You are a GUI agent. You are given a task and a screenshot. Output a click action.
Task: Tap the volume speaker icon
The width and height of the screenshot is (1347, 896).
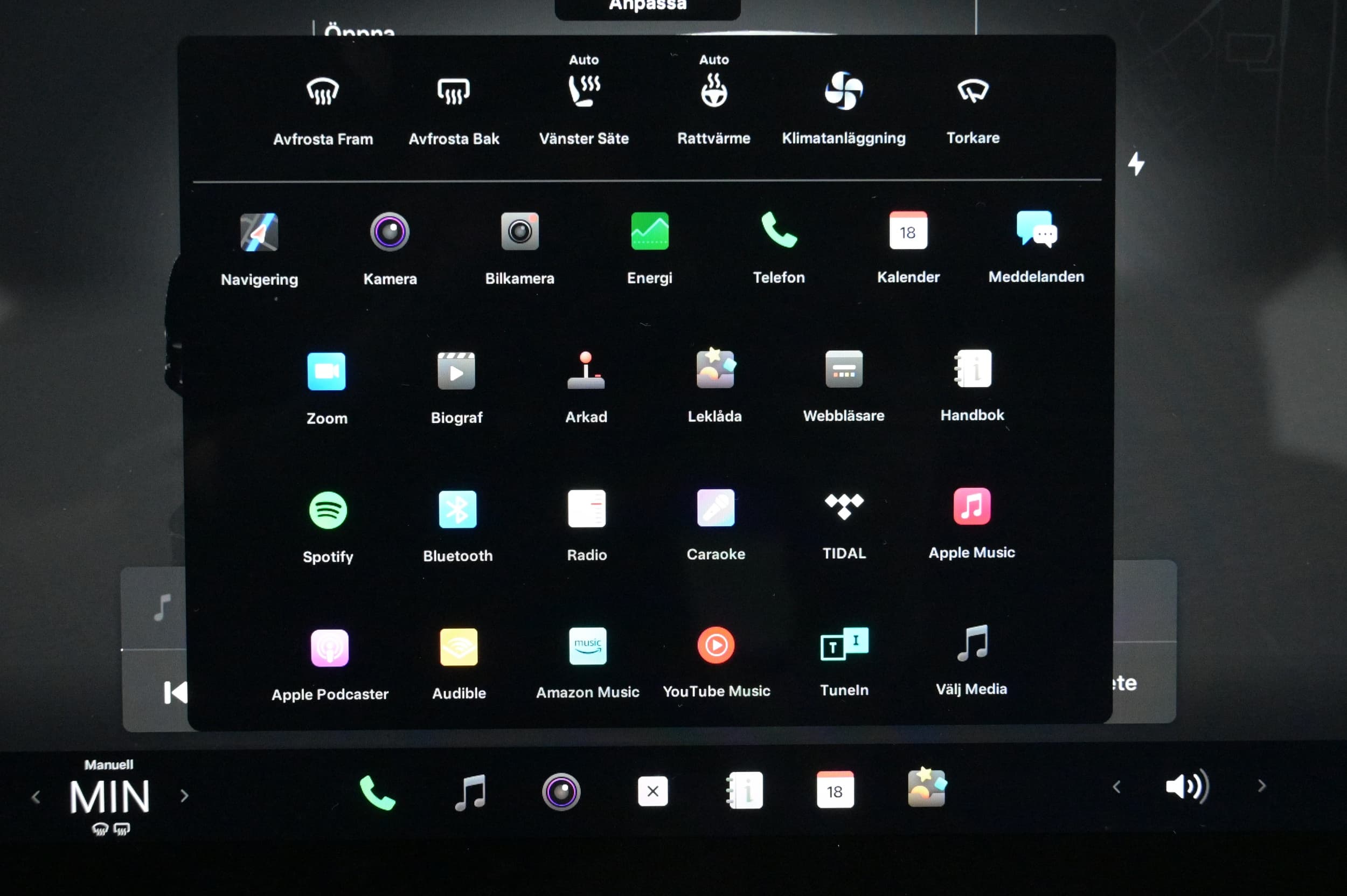1188,787
